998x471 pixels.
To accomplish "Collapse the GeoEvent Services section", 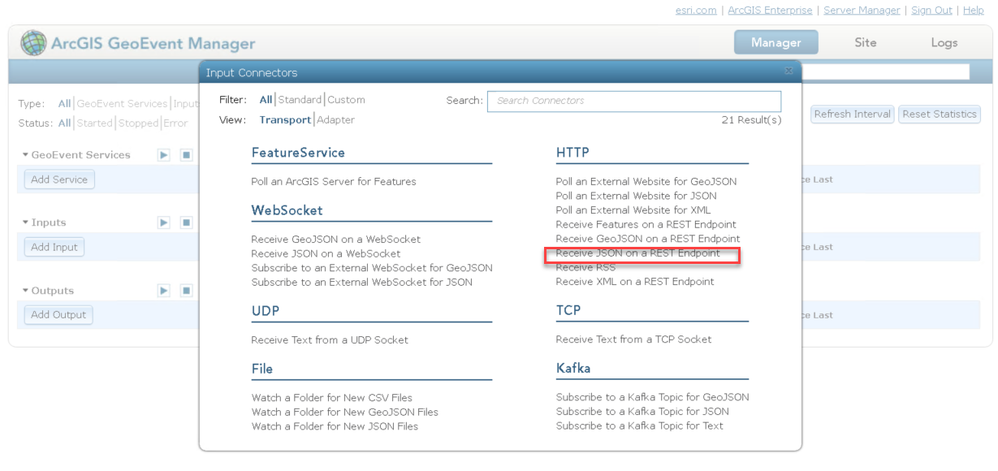I will coord(26,155).
